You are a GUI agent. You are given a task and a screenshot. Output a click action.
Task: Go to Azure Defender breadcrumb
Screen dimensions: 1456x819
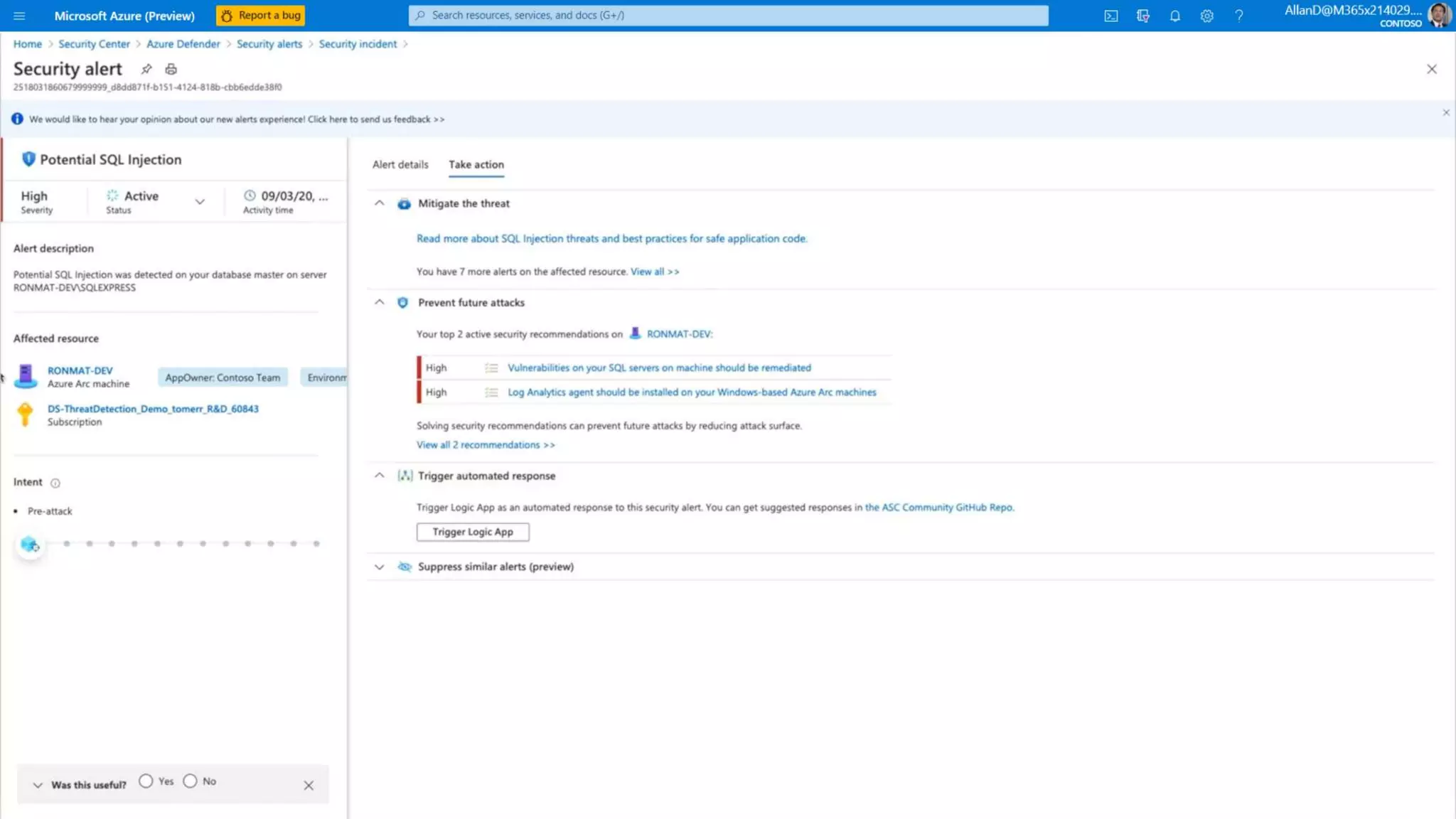point(183,44)
